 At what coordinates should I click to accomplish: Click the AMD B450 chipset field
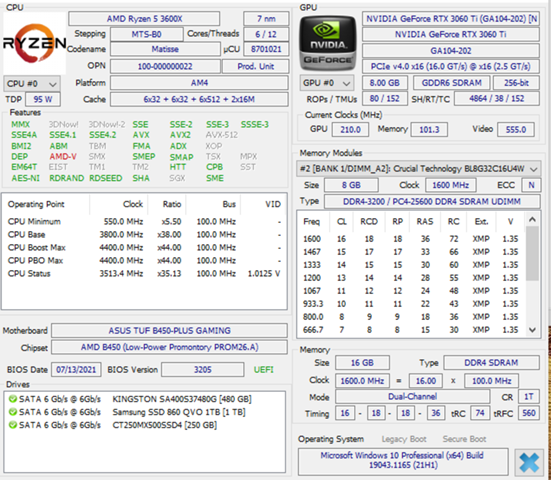(x=169, y=348)
